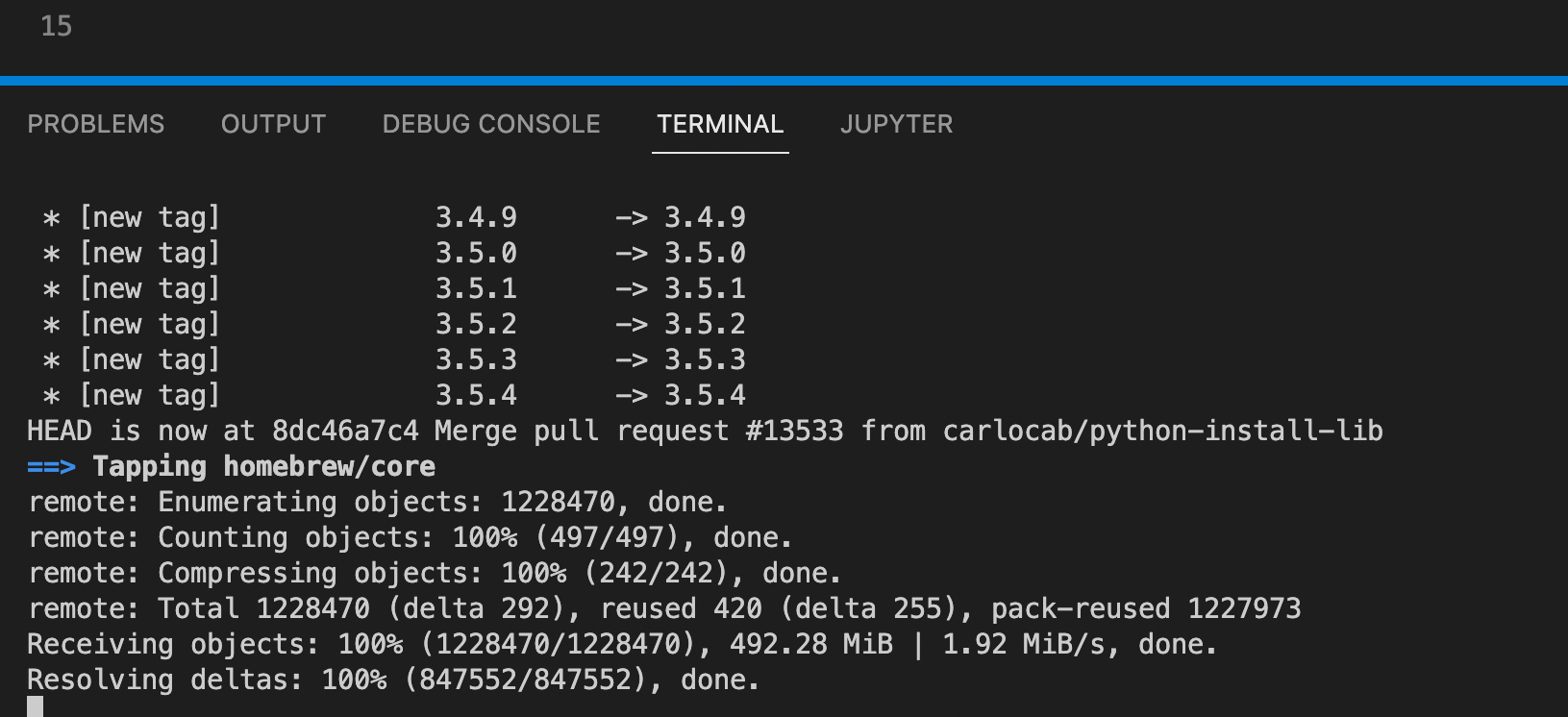Switch to the PROBLEMS tab
Screen dimensions: 1568x717
96,124
